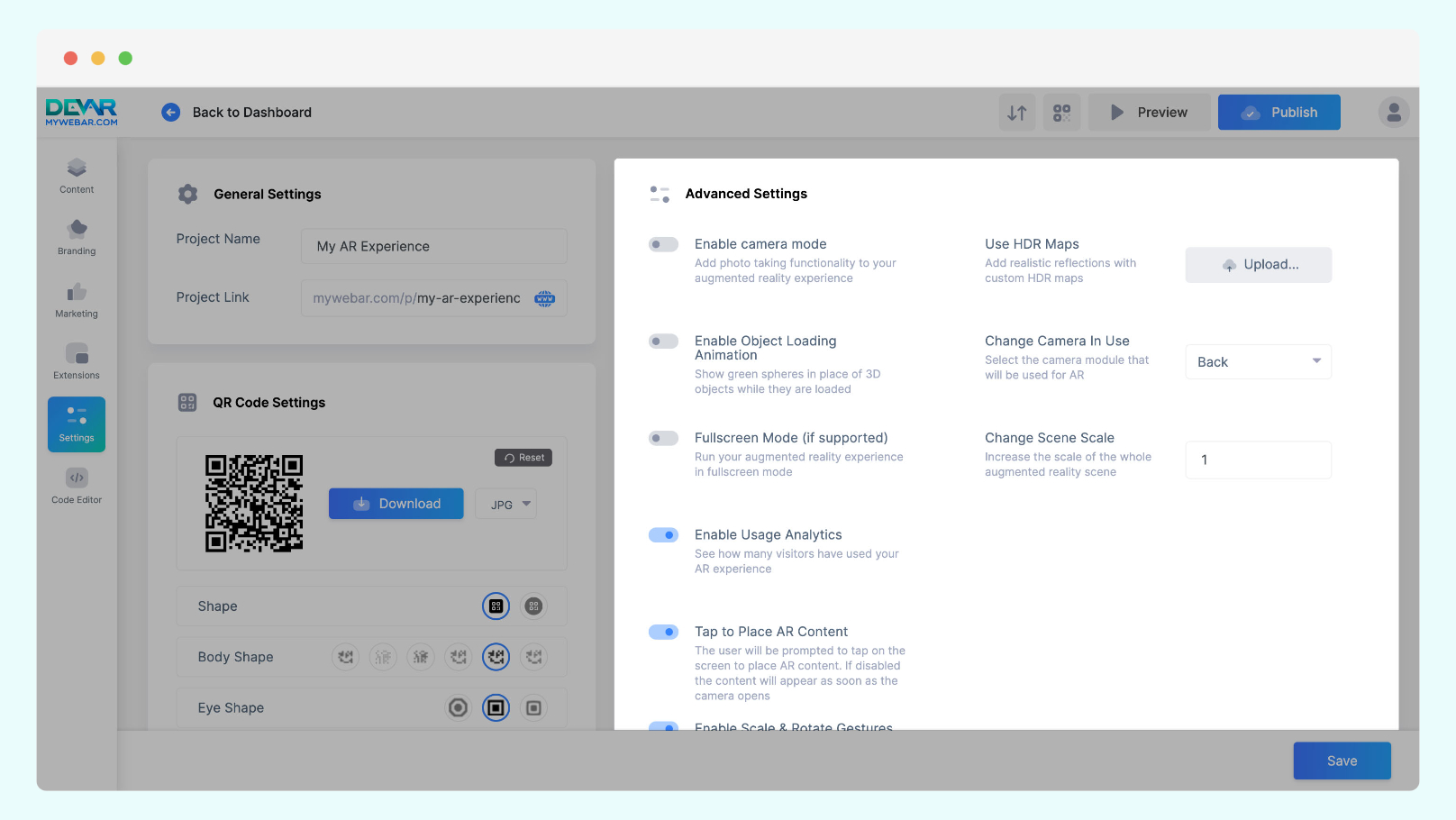Click the sort arrows icon in top bar
1456x820 pixels.
pyautogui.click(x=1016, y=113)
